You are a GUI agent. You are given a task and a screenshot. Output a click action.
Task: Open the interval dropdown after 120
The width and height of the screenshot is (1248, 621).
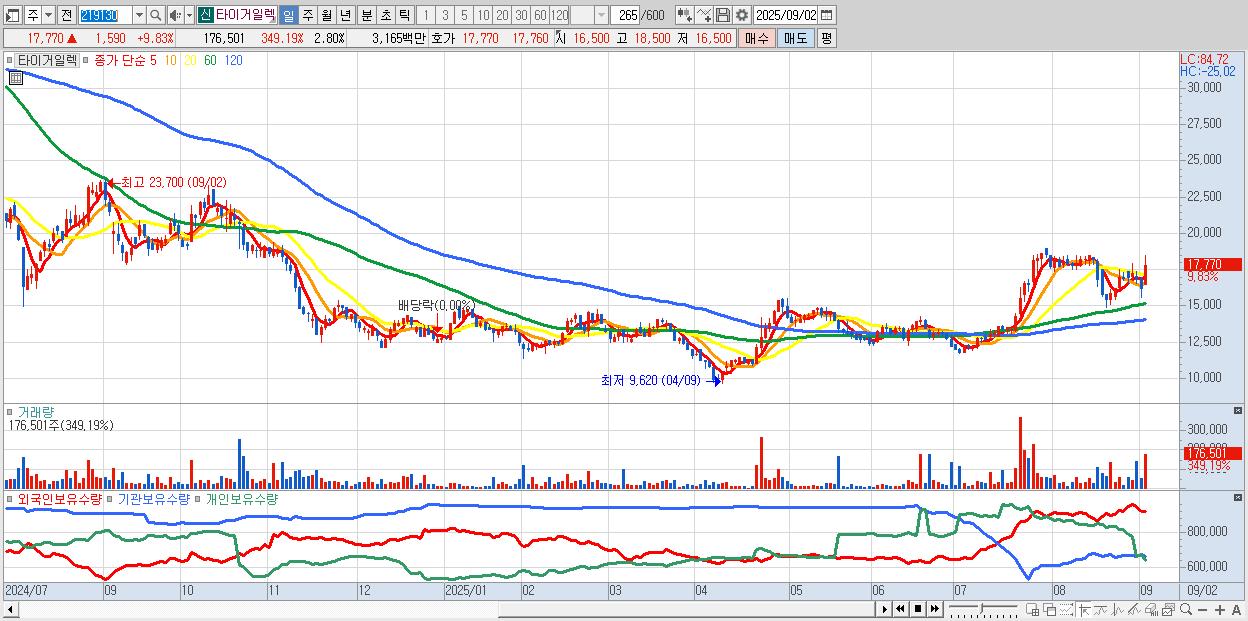(602, 15)
